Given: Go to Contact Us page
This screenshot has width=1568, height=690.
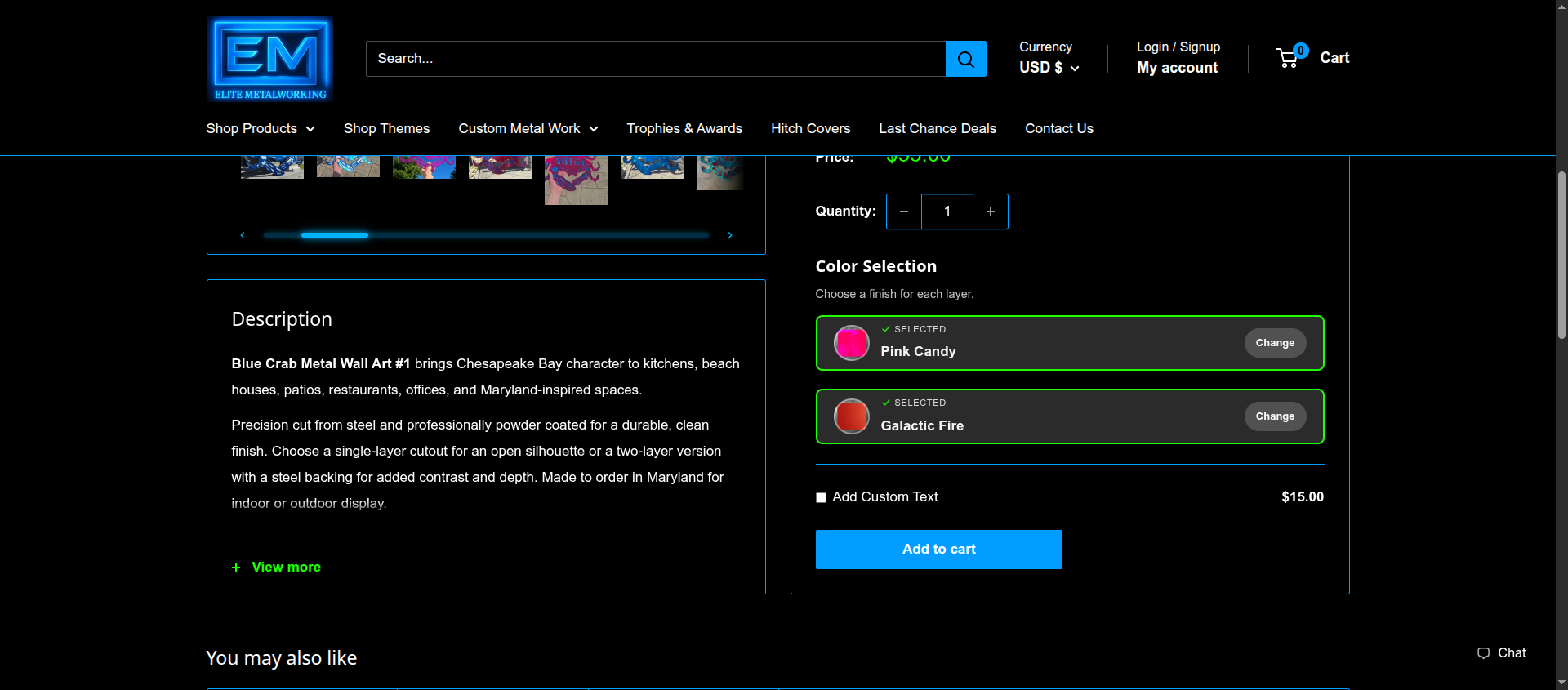Looking at the screenshot, I should tap(1059, 129).
